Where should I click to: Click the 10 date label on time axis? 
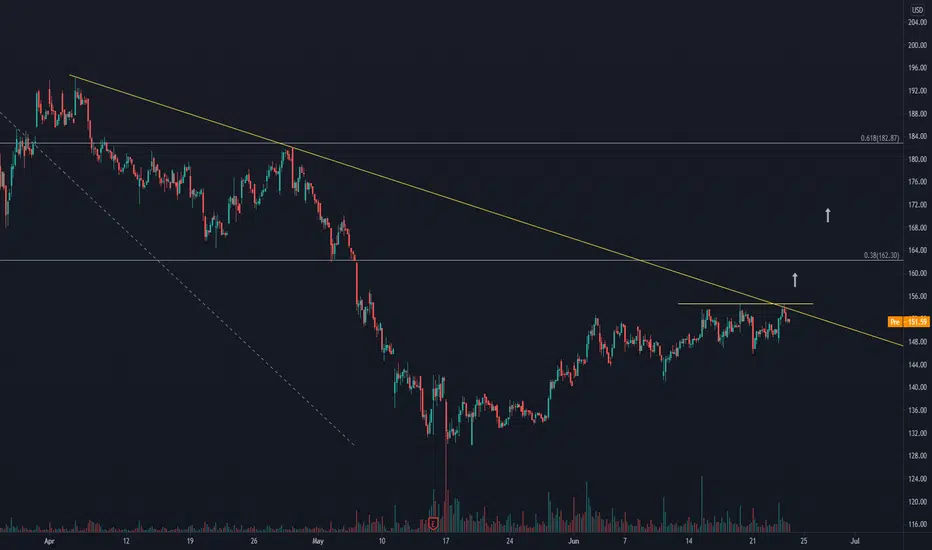(382, 541)
